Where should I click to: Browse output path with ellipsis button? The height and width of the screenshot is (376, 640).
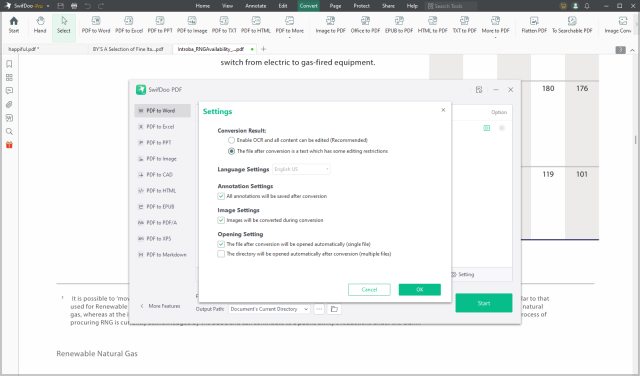(319, 309)
